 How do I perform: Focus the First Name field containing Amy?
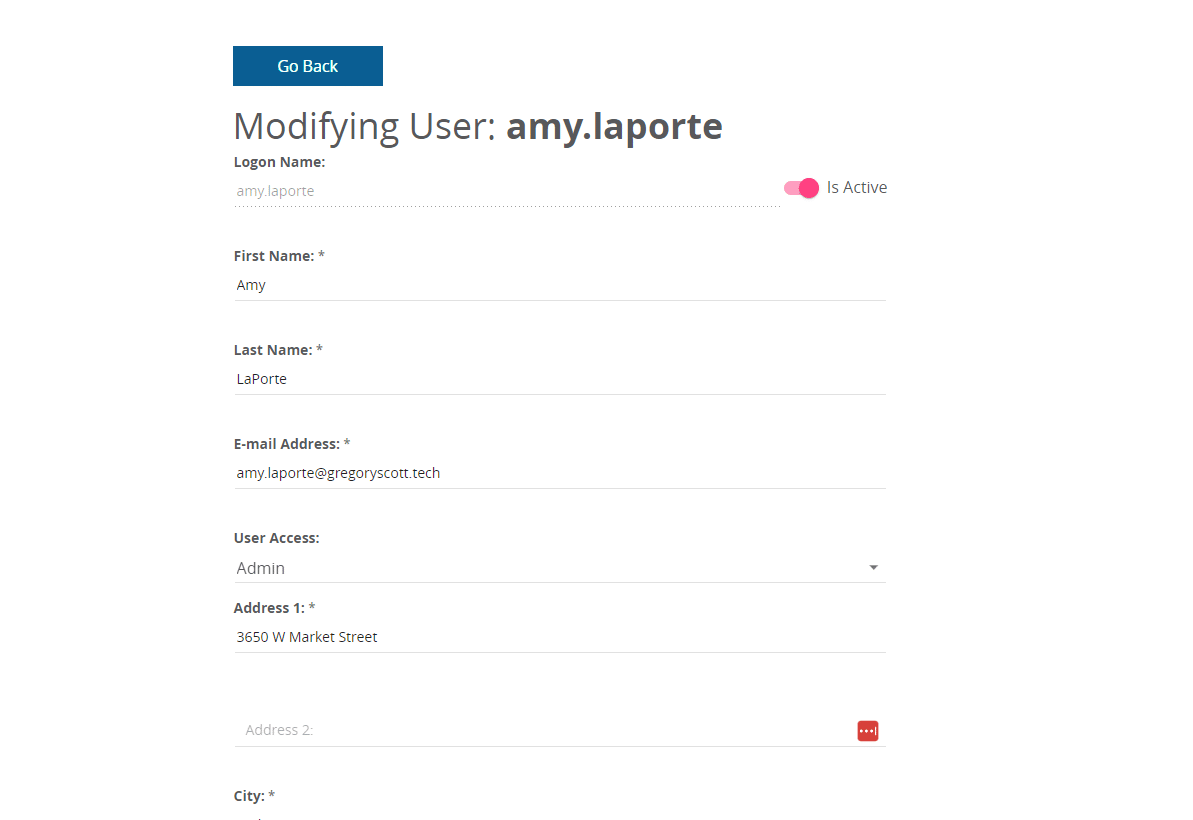click(x=559, y=285)
